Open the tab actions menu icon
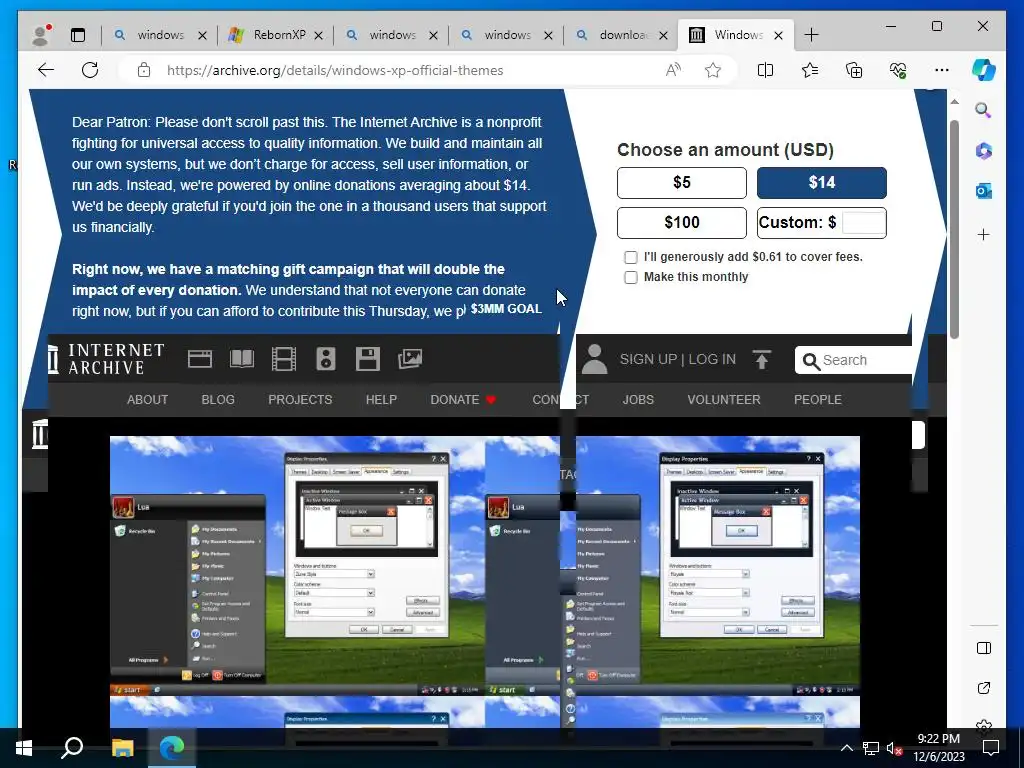1024x768 pixels. pos(78,35)
